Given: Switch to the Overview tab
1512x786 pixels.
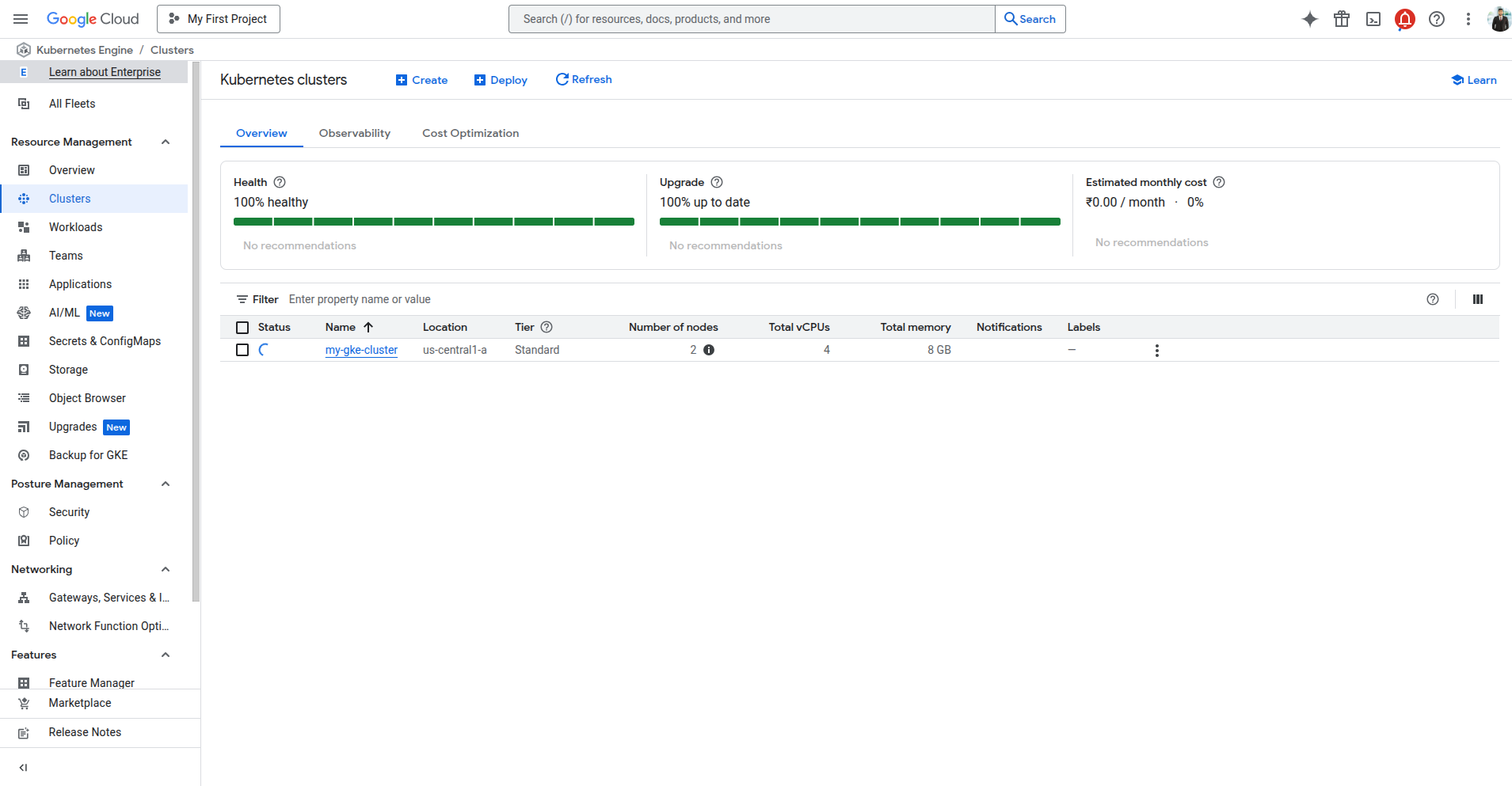Looking at the screenshot, I should (x=261, y=133).
